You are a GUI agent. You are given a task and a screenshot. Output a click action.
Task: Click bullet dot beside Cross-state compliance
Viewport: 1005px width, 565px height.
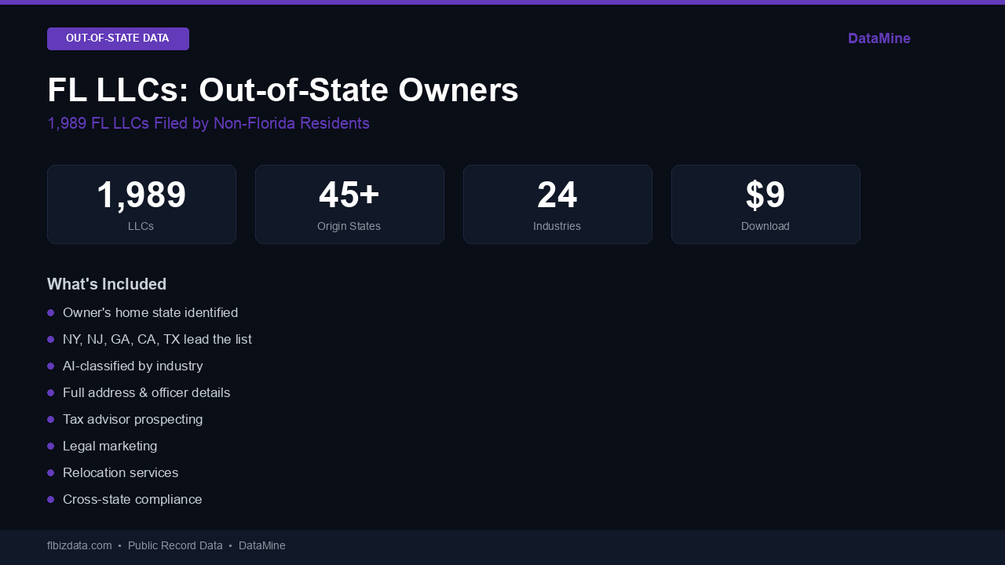tap(51, 500)
